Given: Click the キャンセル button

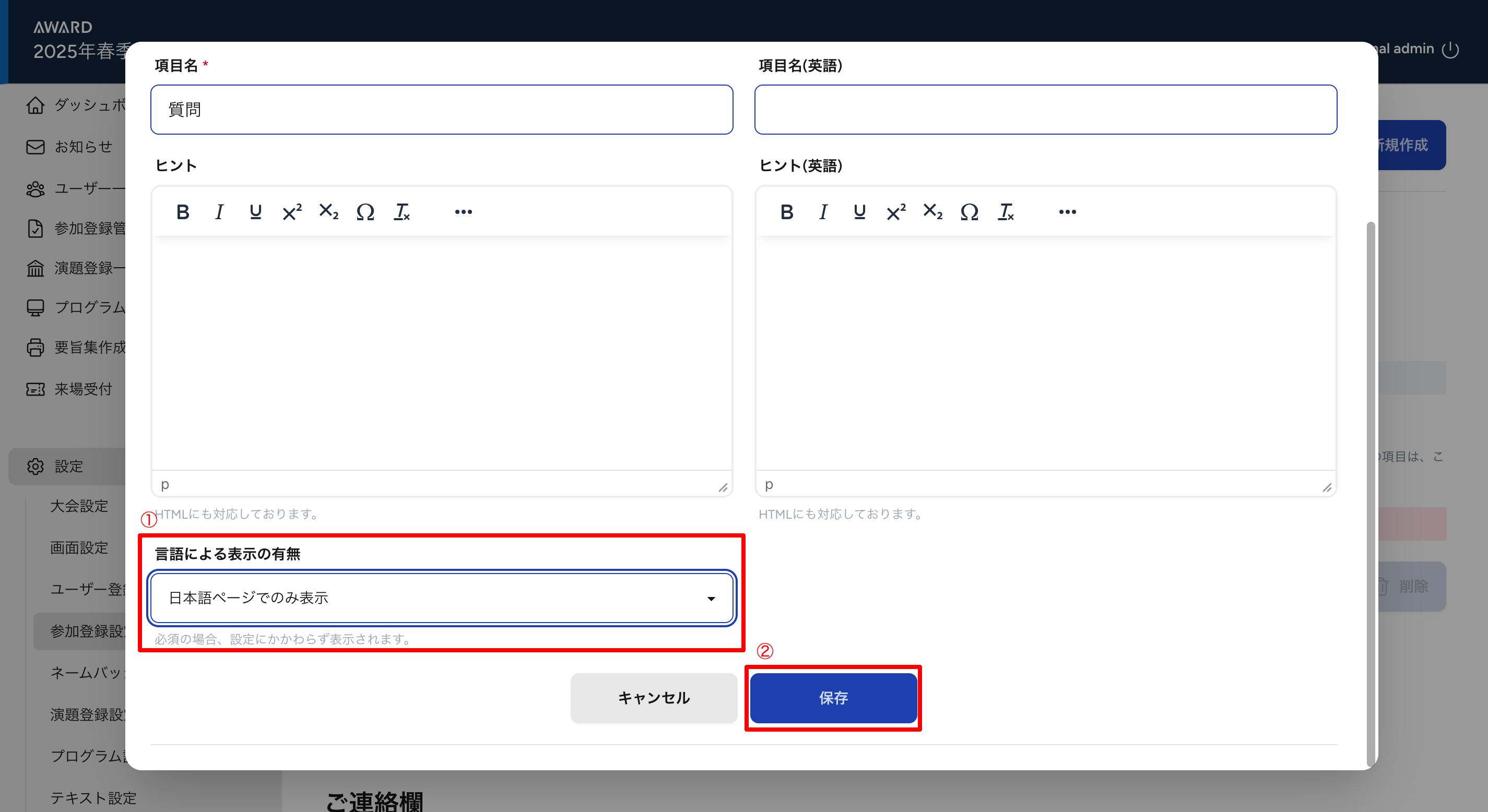Looking at the screenshot, I should (653, 698).
